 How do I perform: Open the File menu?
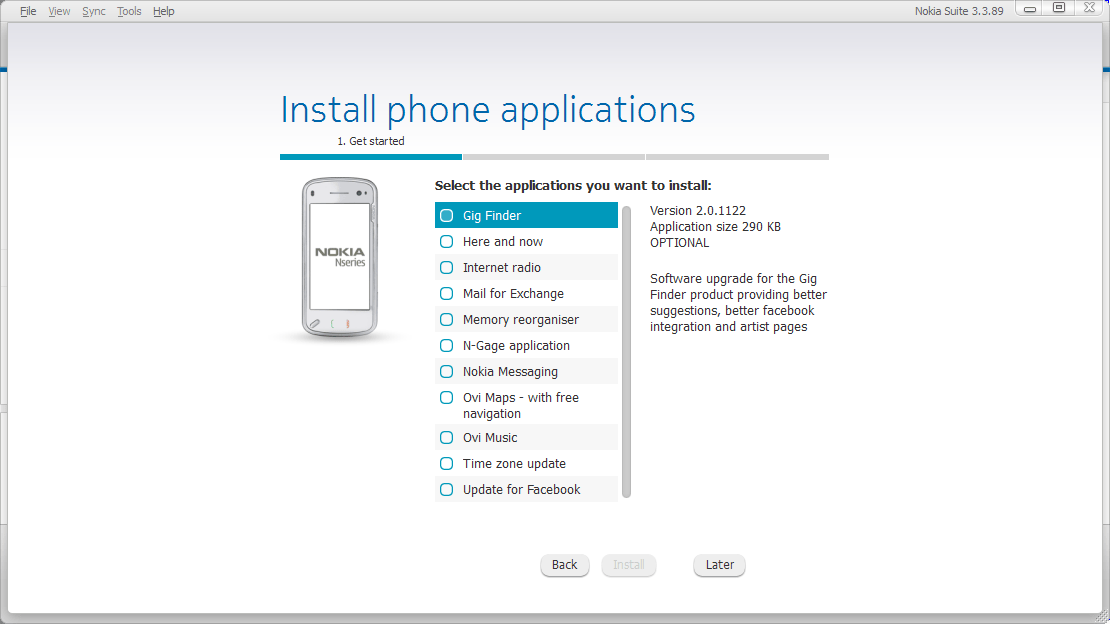click(x=28, y=11)
